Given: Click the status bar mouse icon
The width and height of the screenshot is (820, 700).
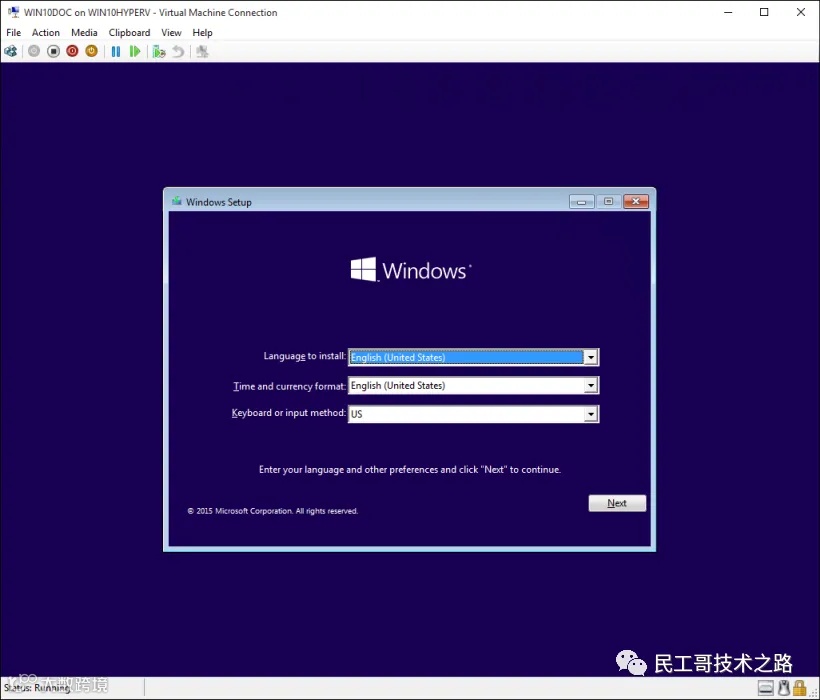Looking at the screenshot, I should [x=783, y=688].
